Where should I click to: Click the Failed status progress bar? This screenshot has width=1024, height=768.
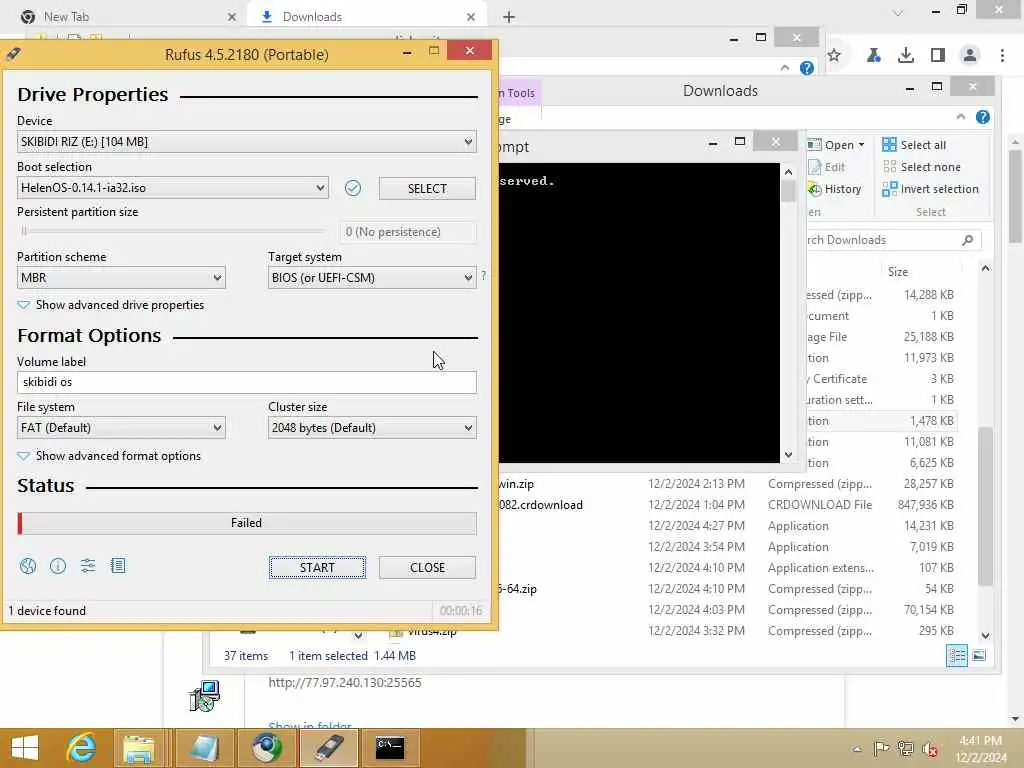[x=246, y=523]
